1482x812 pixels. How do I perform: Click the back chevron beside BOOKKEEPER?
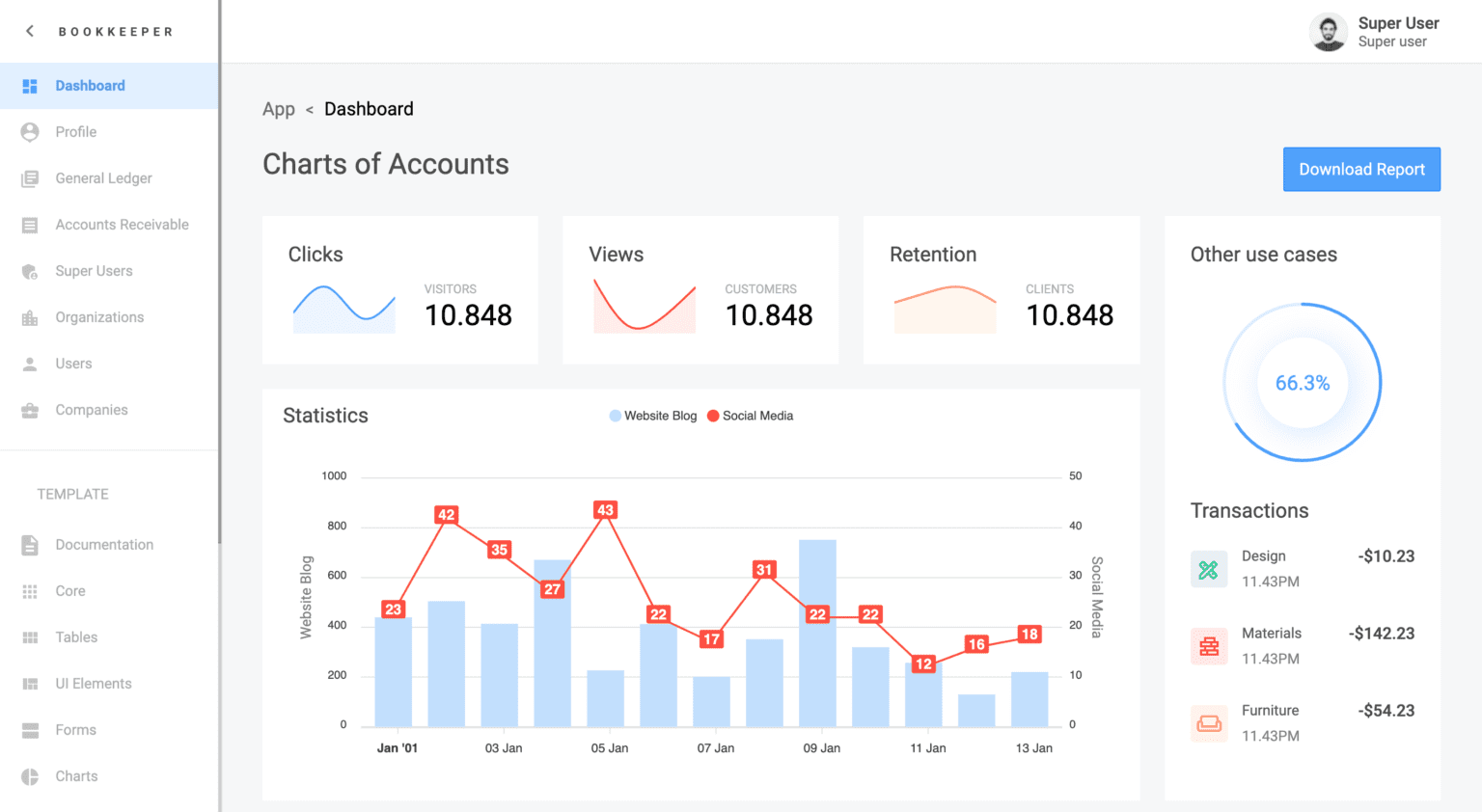[30, 31]
